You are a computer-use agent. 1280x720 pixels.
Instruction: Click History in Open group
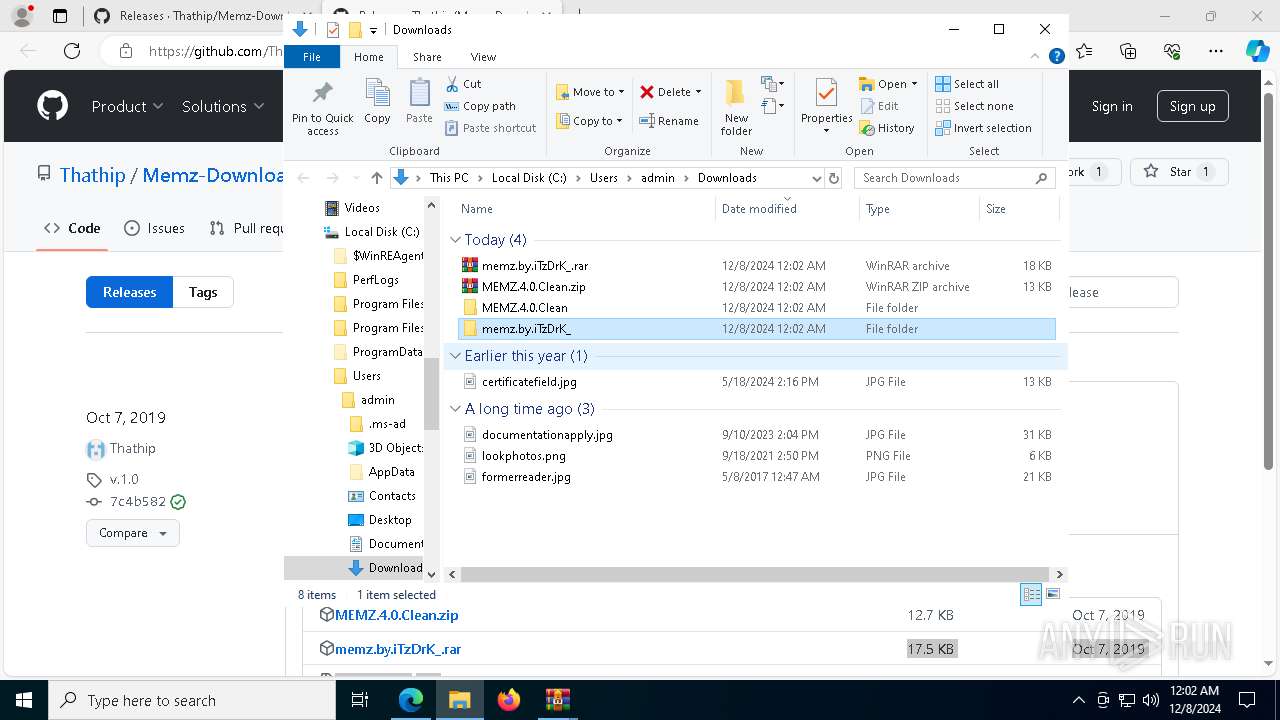[x=887, y=128]
